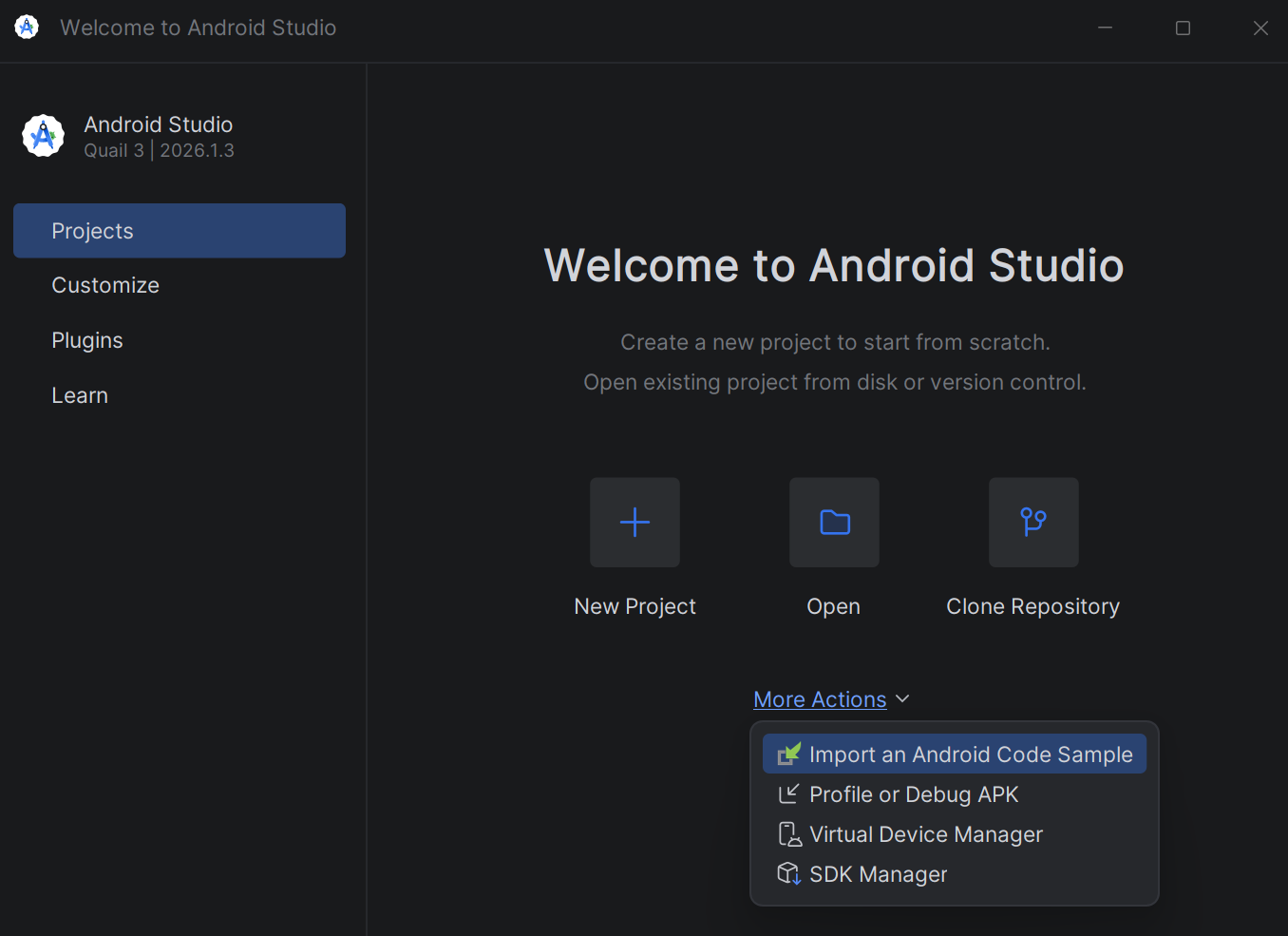This screenshot has width=1288, height=936.
Task: Click the SDK Manager icon
Action: [x=789, y=874]
